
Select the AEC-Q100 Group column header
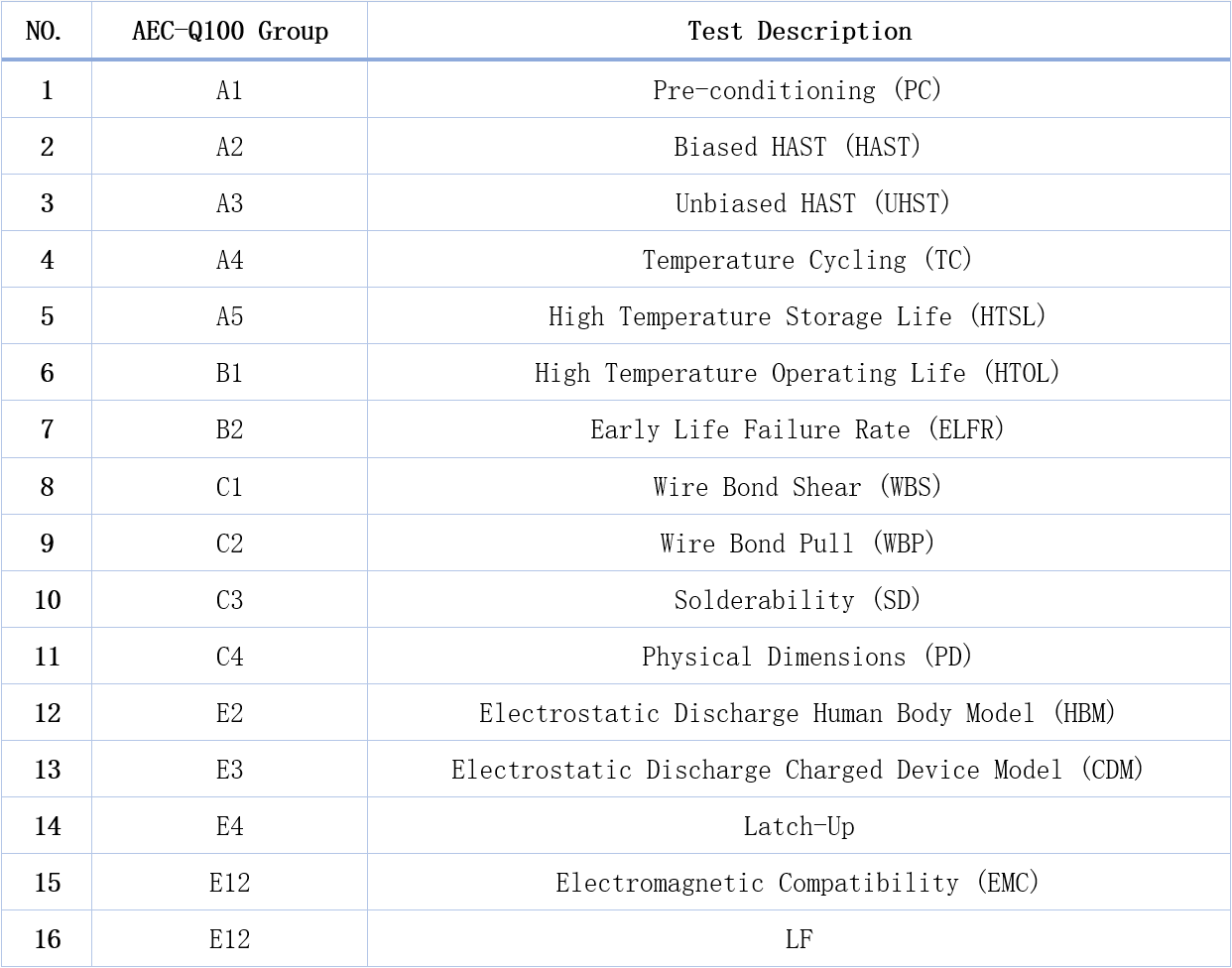click(x=229, y=32)
